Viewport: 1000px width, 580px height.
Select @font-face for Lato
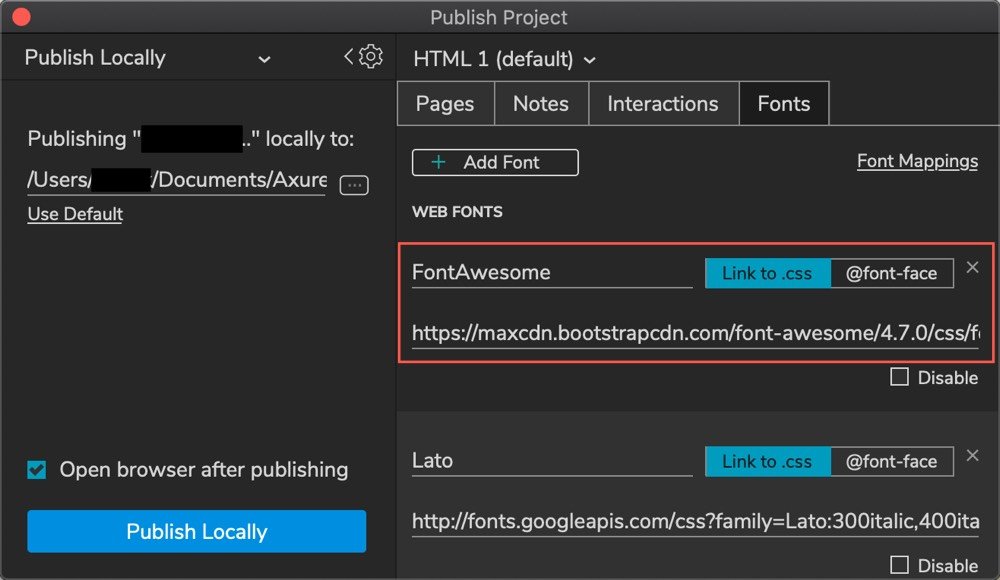click(892, 461)
